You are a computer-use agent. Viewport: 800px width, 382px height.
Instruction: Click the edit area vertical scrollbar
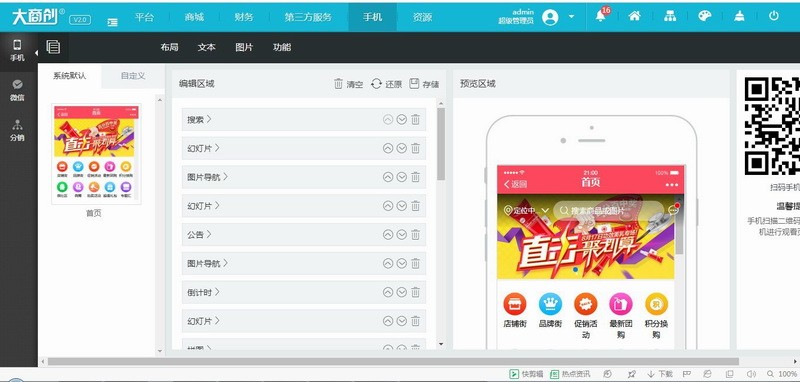coord(441,144)
